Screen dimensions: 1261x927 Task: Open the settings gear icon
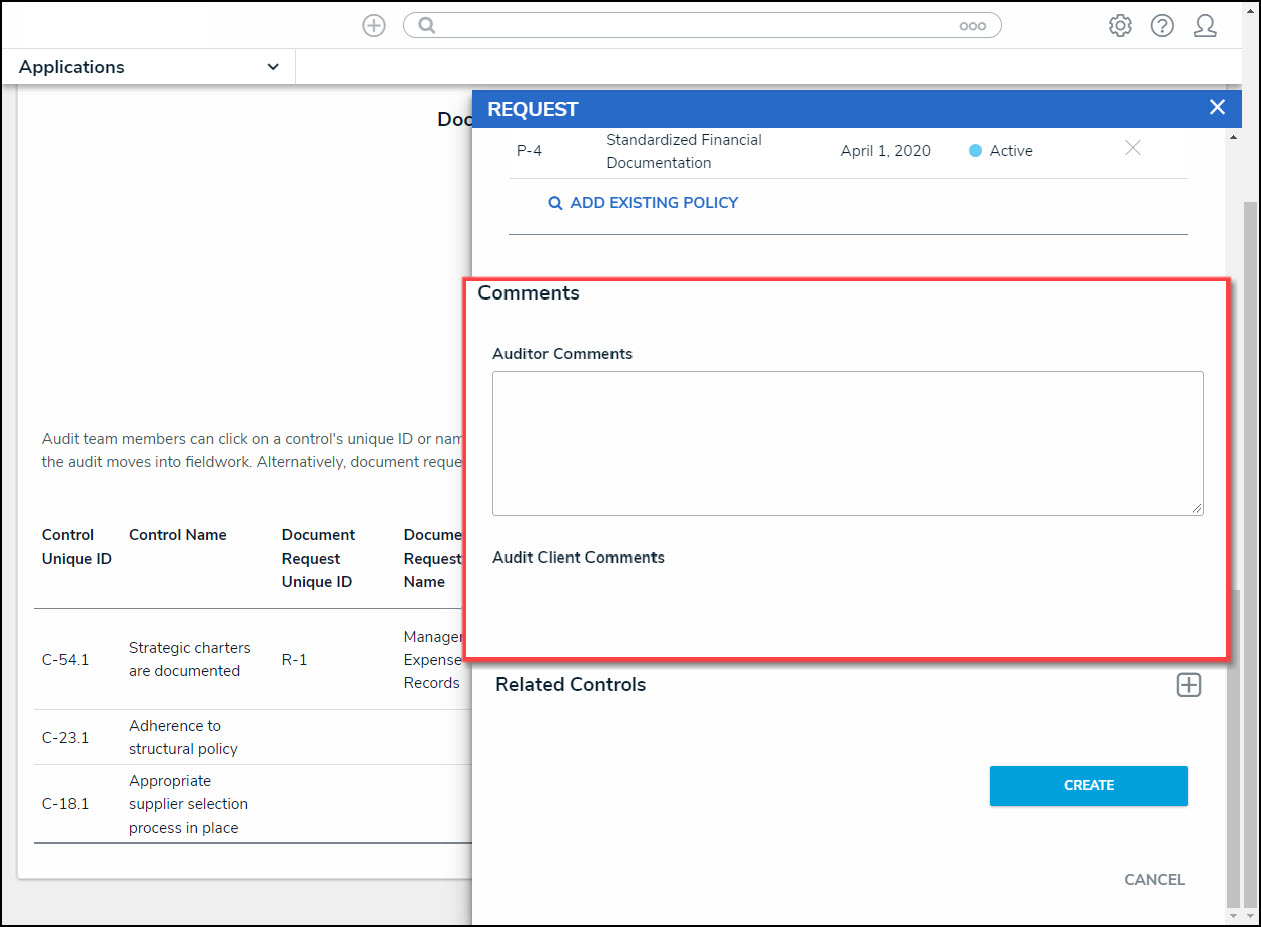click(x=1120, y=26)
